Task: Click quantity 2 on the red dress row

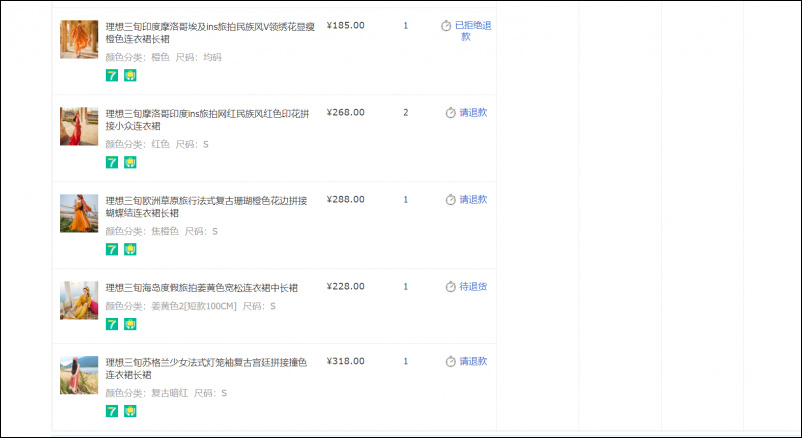Action: [x=406, y=113]
